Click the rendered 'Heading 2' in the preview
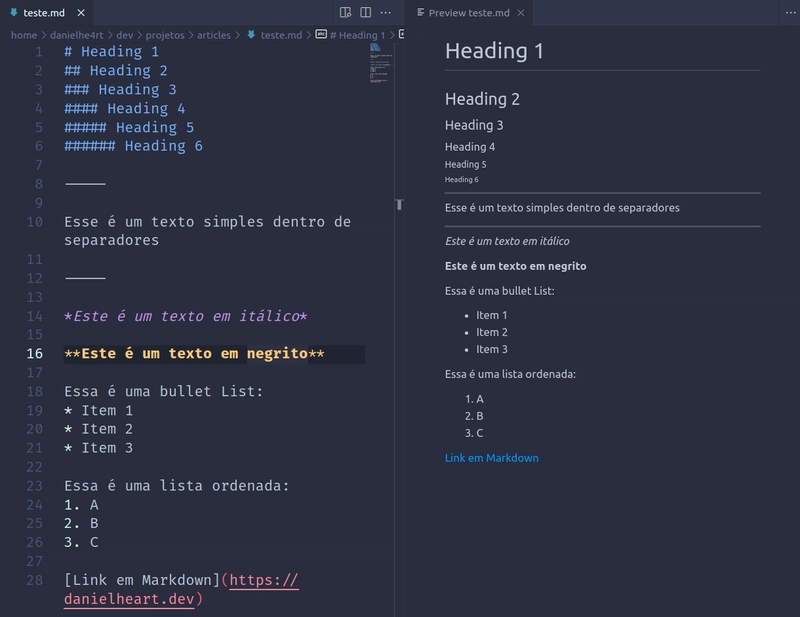Viewport: 800px width, 617px height. coord(482,99)
